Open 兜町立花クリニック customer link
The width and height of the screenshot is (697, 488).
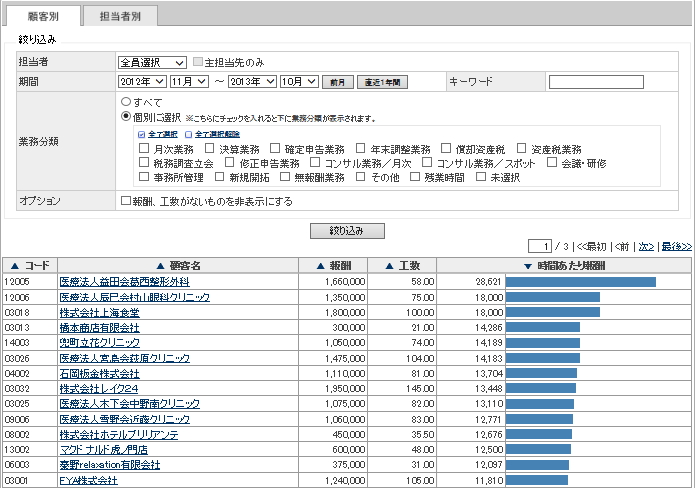point(100,343)
